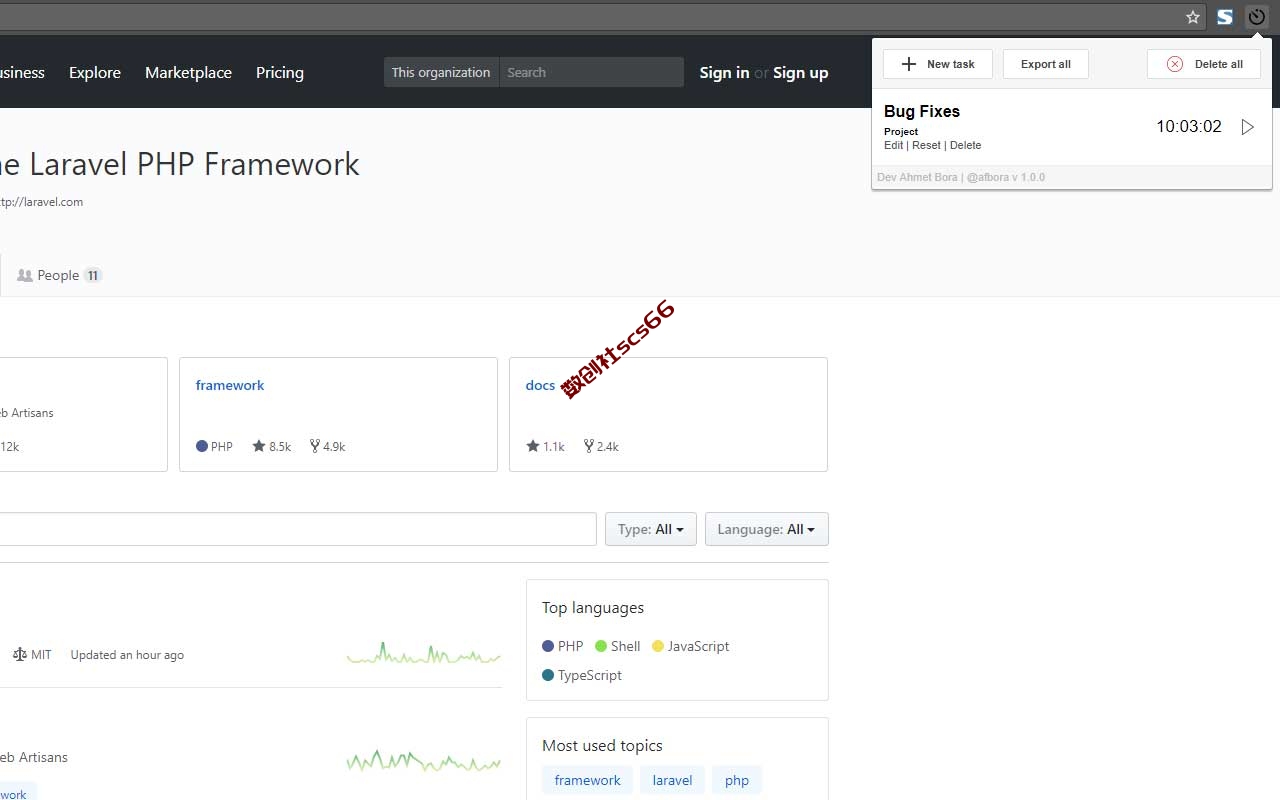Create a New task
Image resolution: width=1280 pixels, height=800 pixels.
(938, 64)
